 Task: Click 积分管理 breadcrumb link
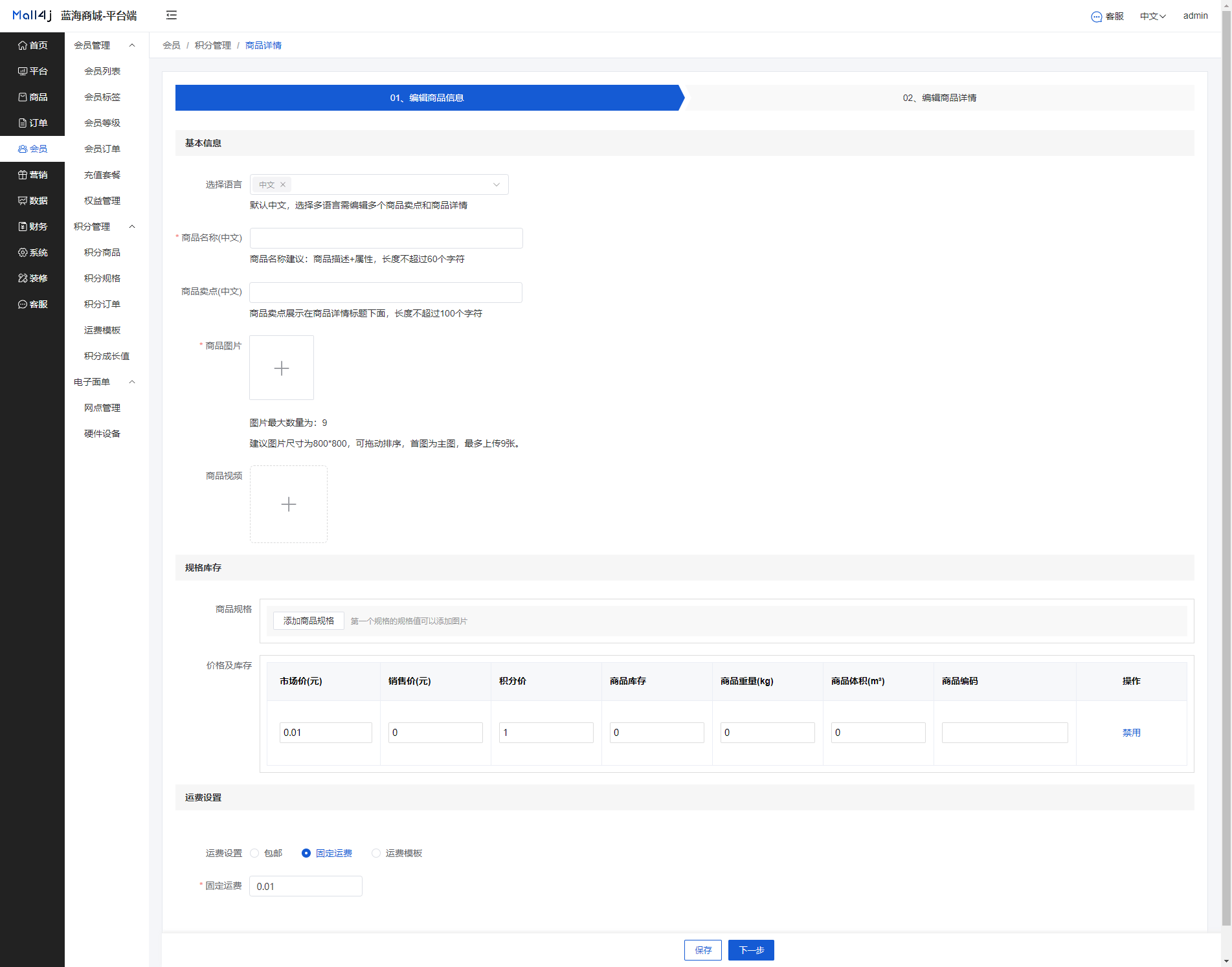213,45
